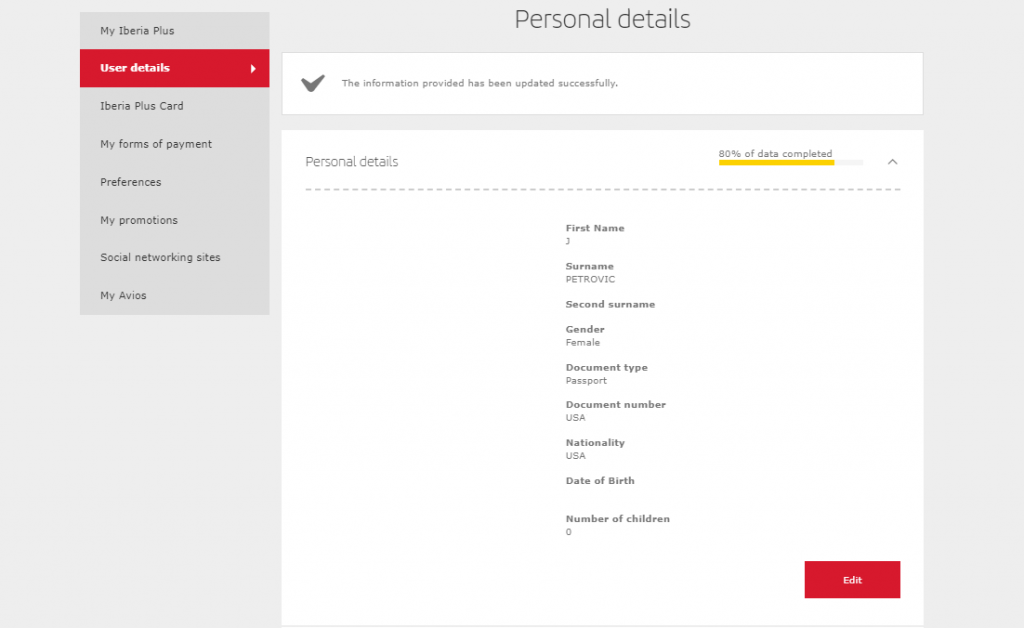Click the Edit button
This screenshot has width=1024, height=628.
click(852, 580)
